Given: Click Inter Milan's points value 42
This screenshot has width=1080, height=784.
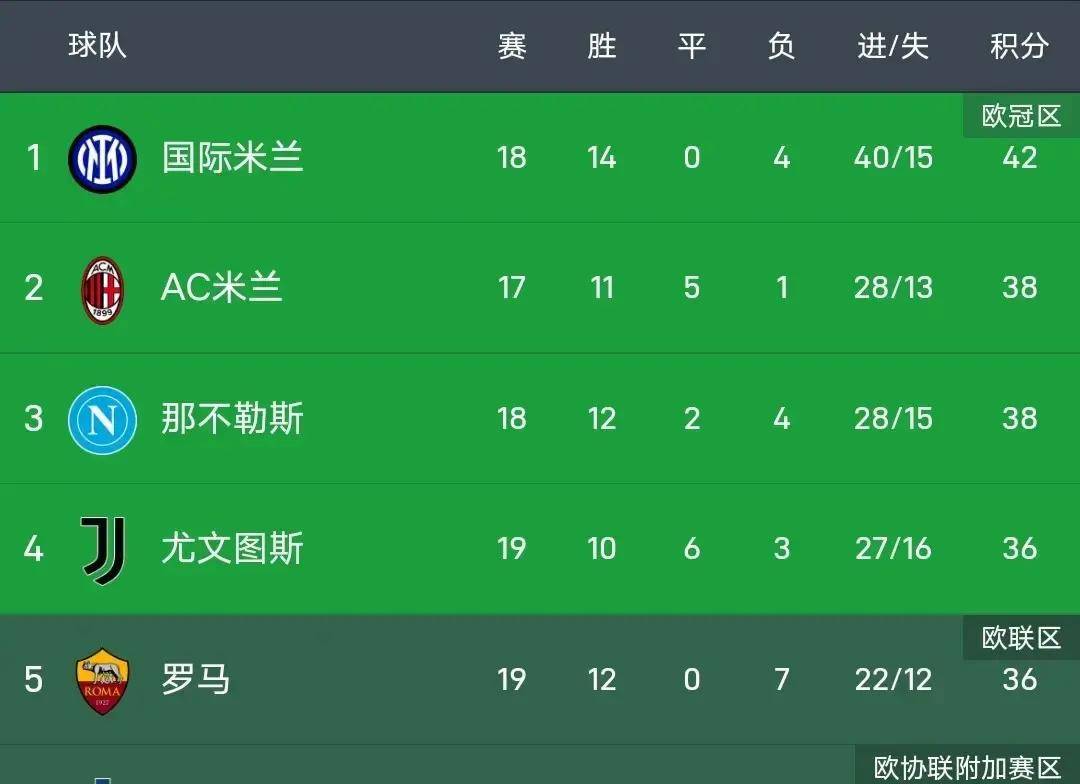Looking at the screenshot, I should (1019, 157).
